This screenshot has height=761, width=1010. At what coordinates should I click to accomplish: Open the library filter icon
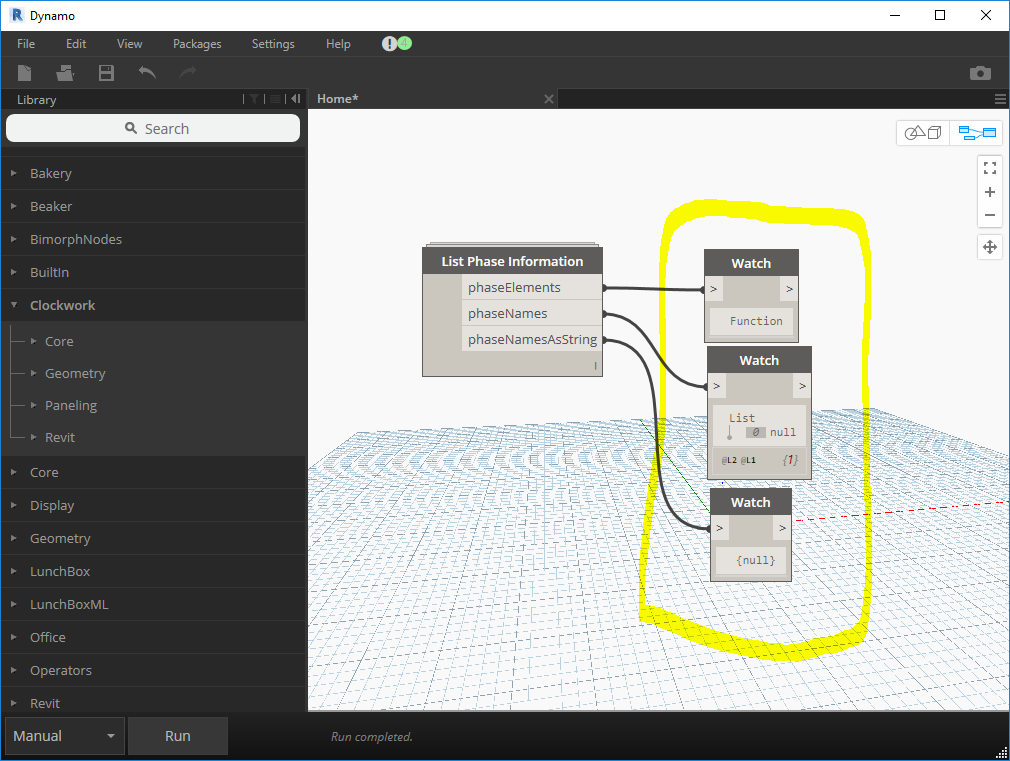point(255,99)
